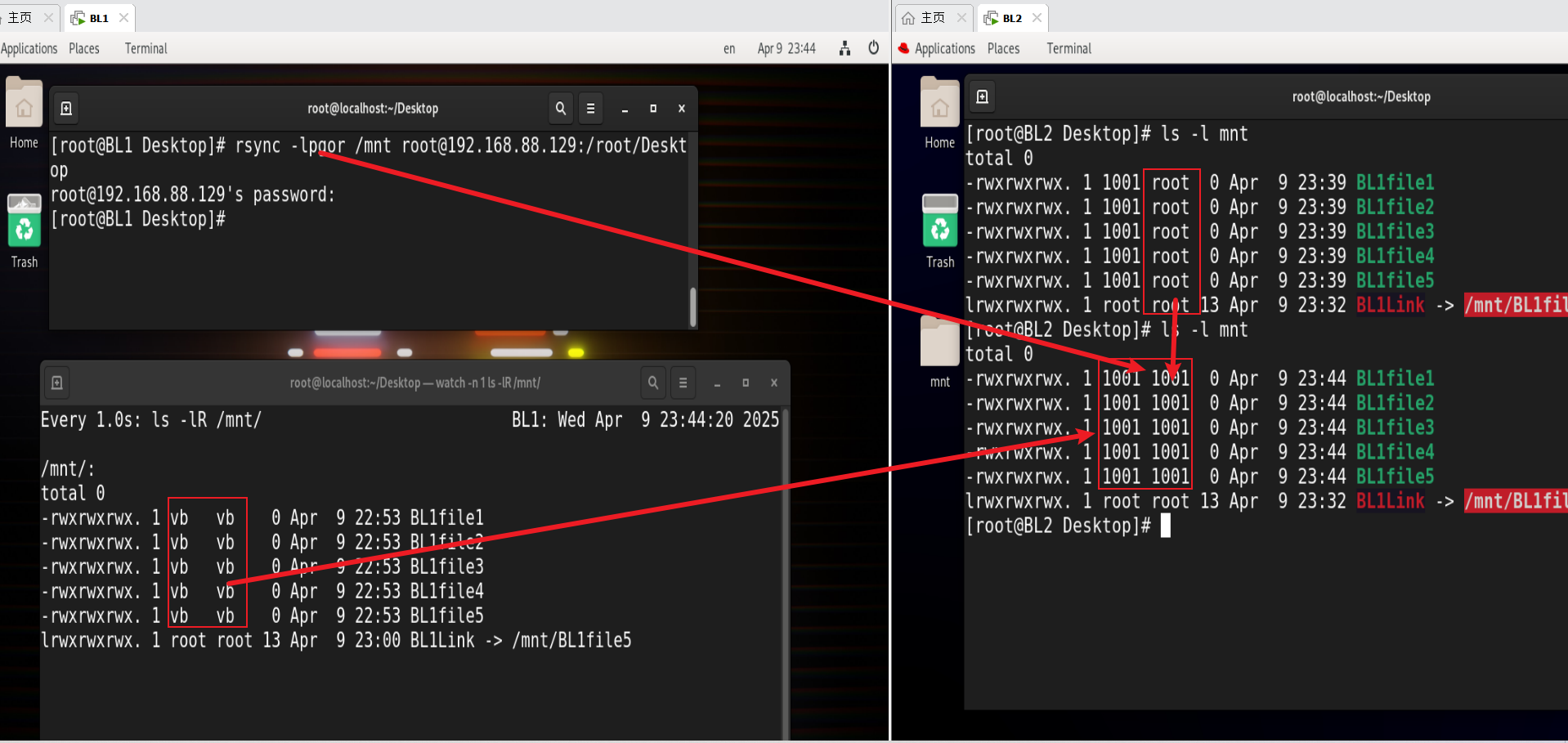This screenshot has width=1568, height=743.
Task: Click new tab icon in watch terminal
Action: click(56, 383)
